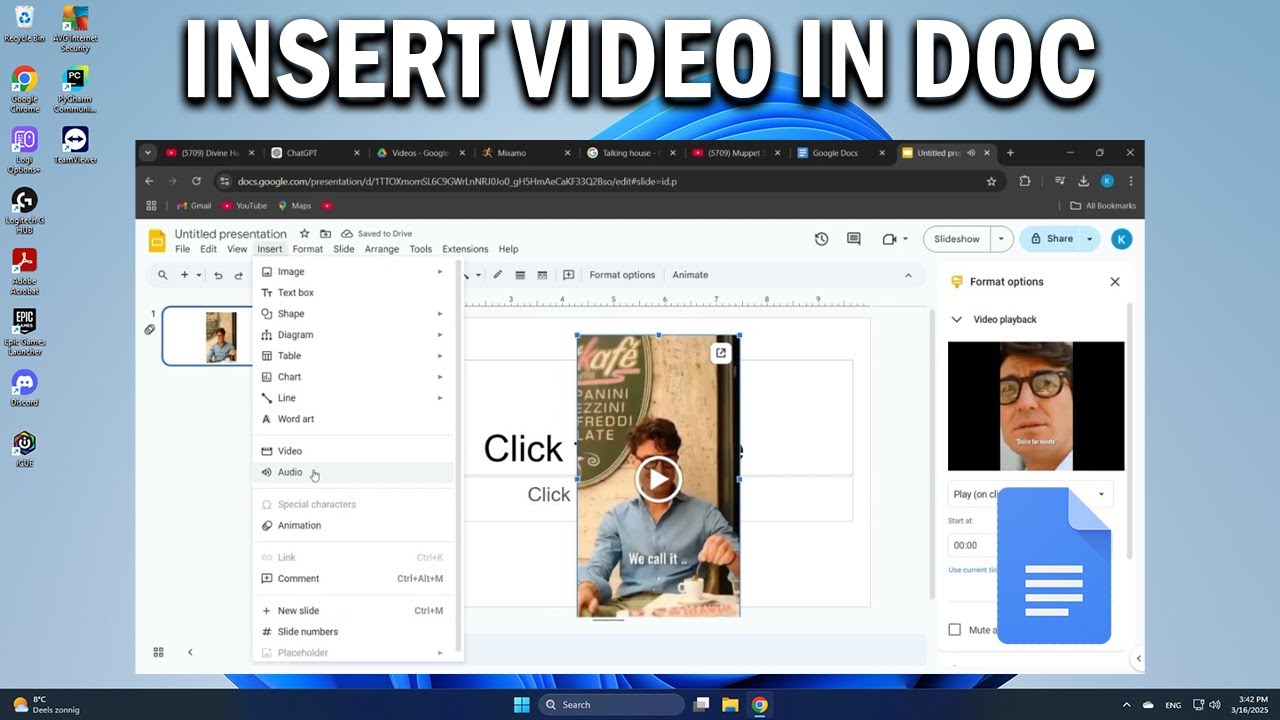Click the video camera meeting icon
This screenshot has width=1280, height=720.
889,239
